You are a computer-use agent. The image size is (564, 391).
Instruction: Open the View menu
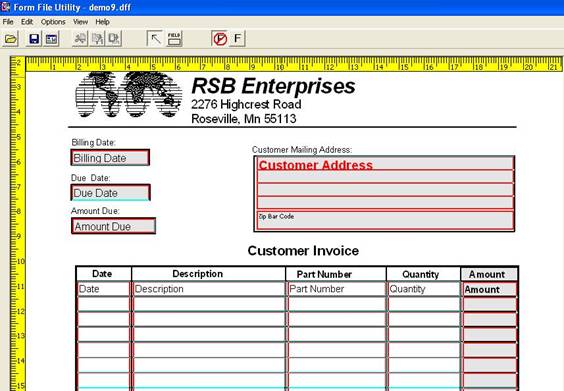[x=81, y=22]
